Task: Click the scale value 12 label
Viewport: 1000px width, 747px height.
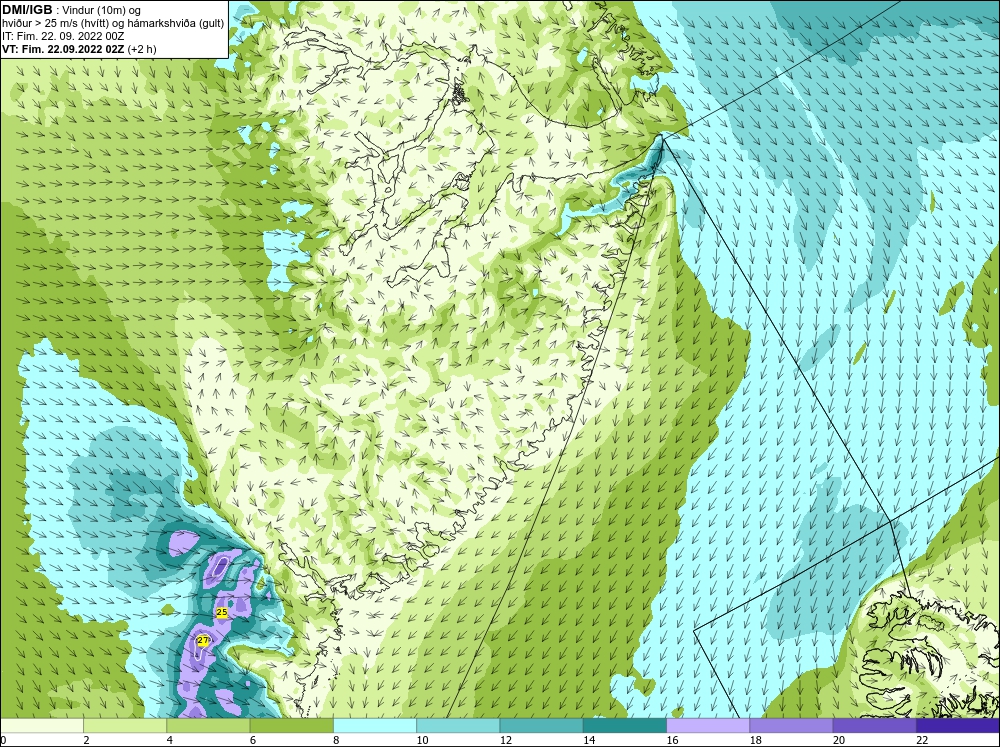Action: [505, 740]
